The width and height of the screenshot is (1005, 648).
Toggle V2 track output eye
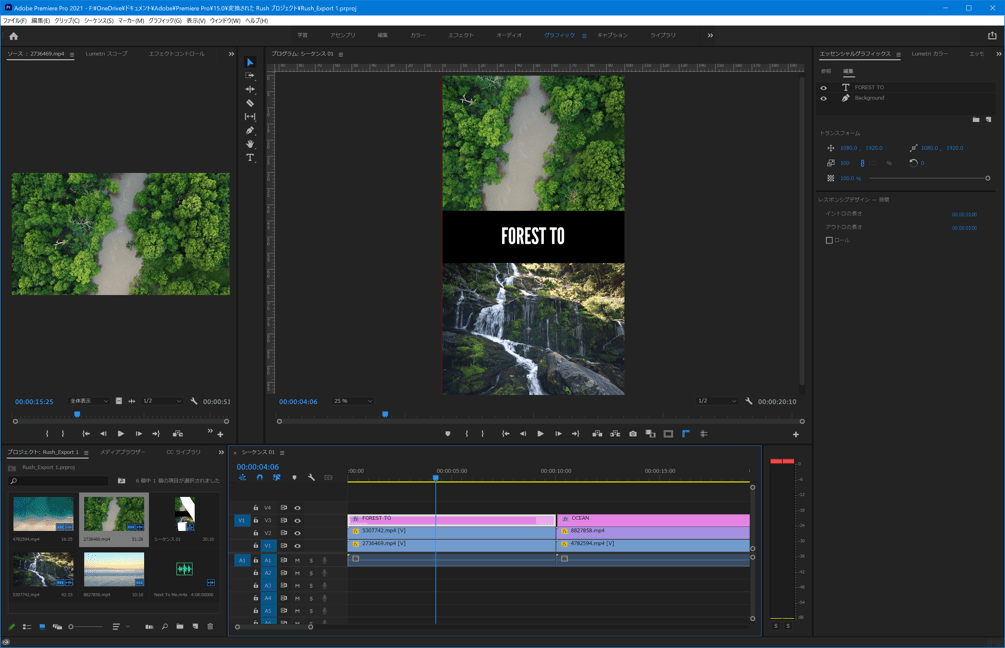pyautogui.click(x=297, y=533)
